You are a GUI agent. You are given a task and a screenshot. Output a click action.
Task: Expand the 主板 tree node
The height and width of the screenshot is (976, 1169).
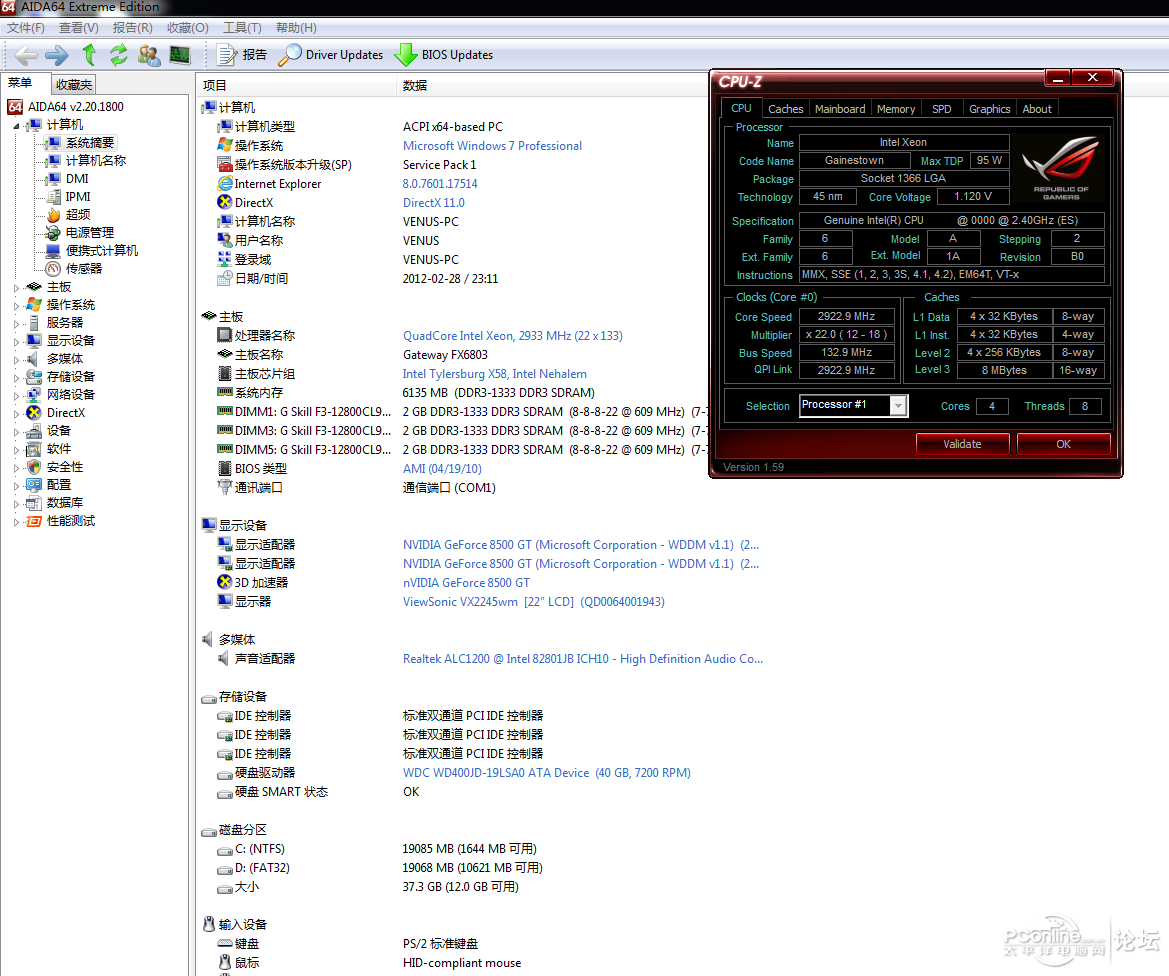point(16,287)
